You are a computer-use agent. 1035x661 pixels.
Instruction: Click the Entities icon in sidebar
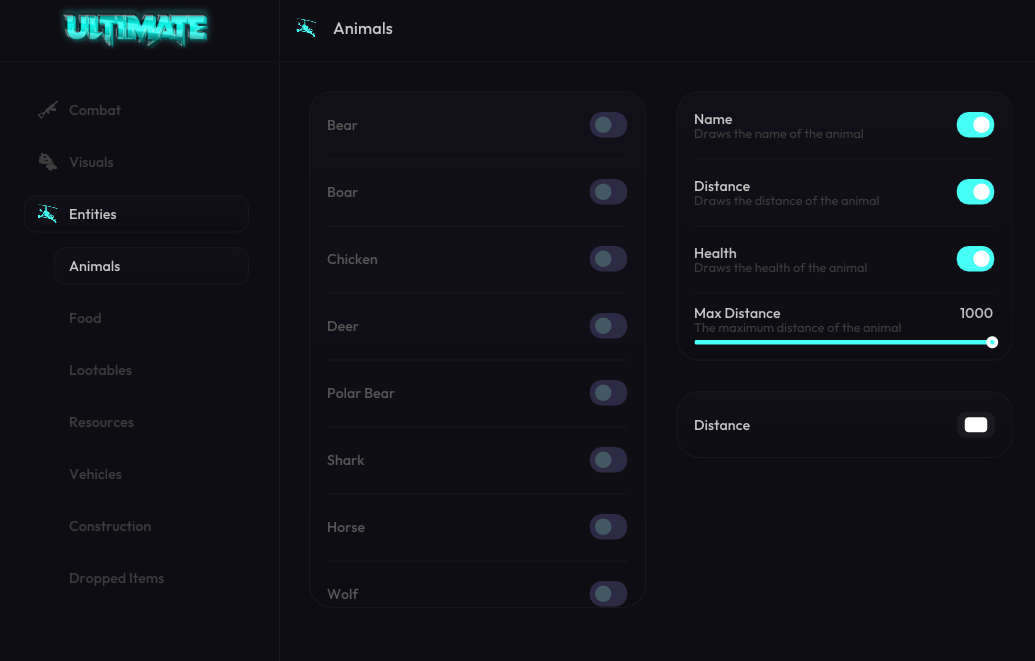[x=48, y=214]
